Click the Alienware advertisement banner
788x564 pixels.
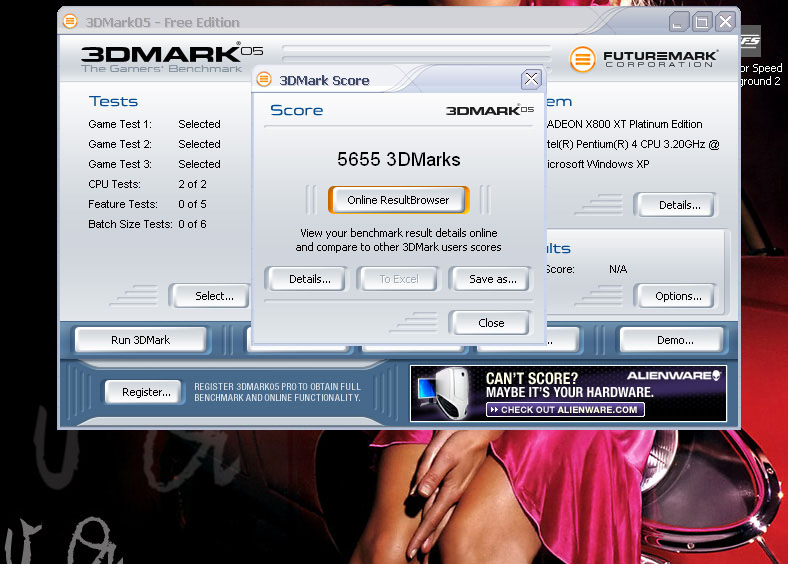(x=568, y=394)
